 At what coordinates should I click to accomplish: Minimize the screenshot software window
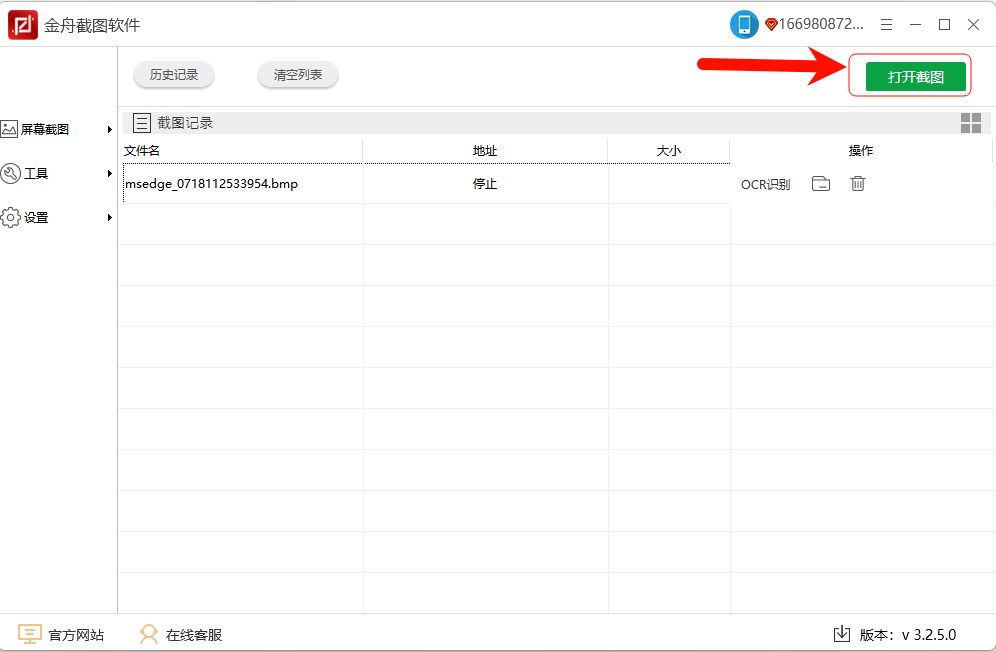click(915, 25)
